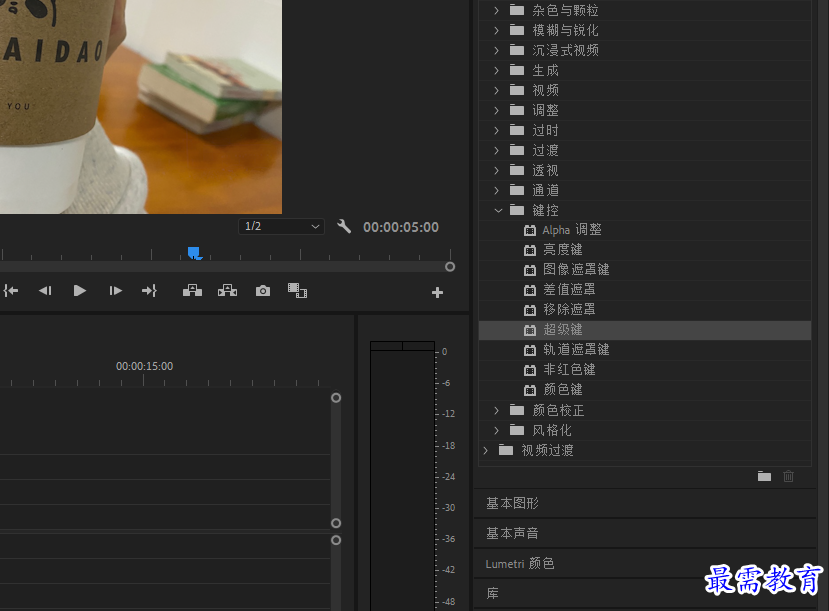This screenshot has width=829, height=611.
Task: Select the 移除遮罩 effect
Action: (645, 310)
